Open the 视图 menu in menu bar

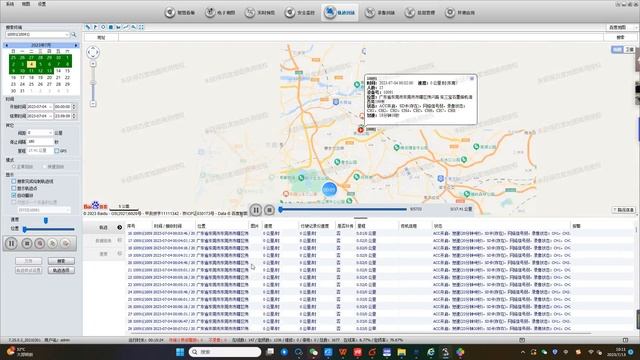[26, 4]
